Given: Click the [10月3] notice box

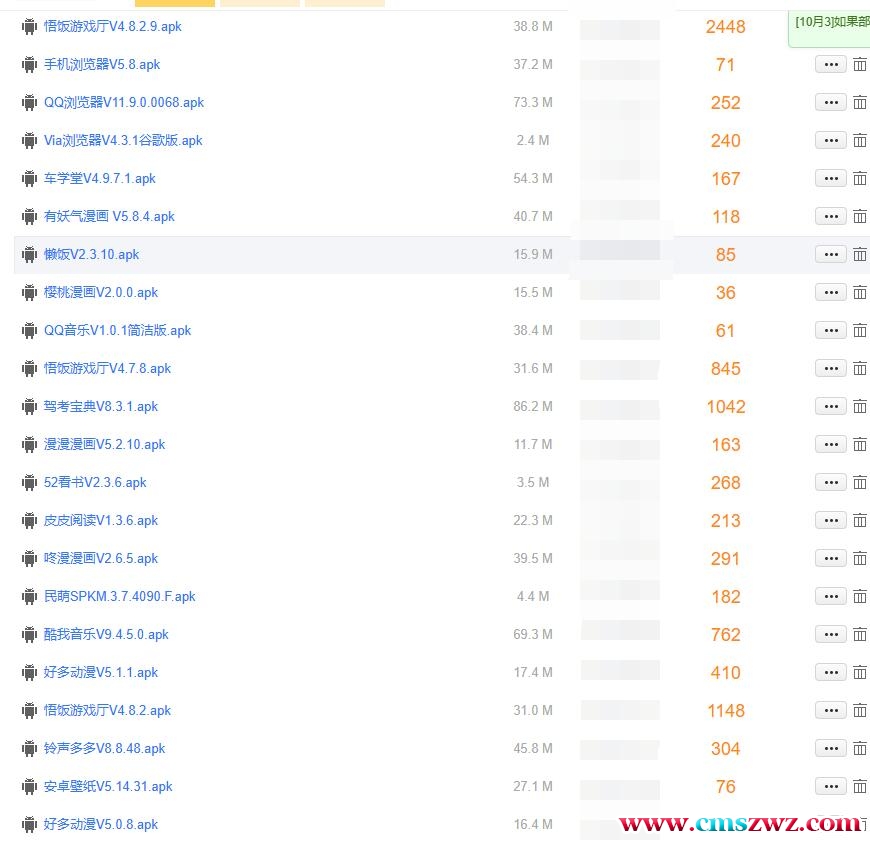Looking at the screenshot, I should pyautogui.click(x=829, y=29).
